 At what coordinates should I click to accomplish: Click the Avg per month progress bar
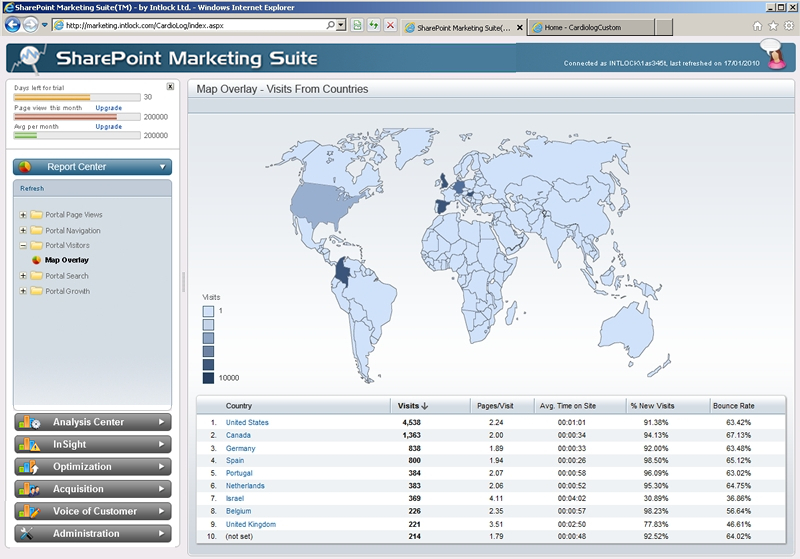pos(77,135)
